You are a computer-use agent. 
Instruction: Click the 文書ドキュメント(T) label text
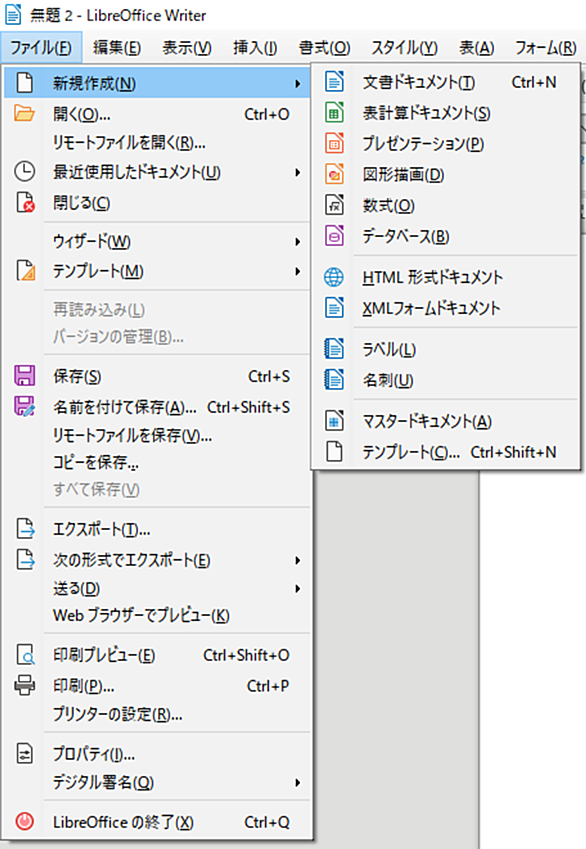coord(419,82)
